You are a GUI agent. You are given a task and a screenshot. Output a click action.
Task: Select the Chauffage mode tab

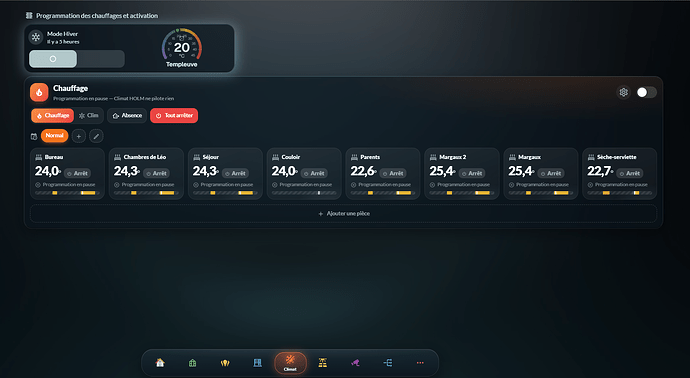[x=52, y=115]
